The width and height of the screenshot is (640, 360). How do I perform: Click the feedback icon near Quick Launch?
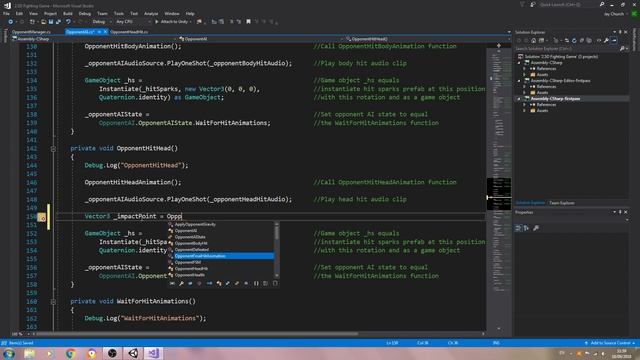533,4
